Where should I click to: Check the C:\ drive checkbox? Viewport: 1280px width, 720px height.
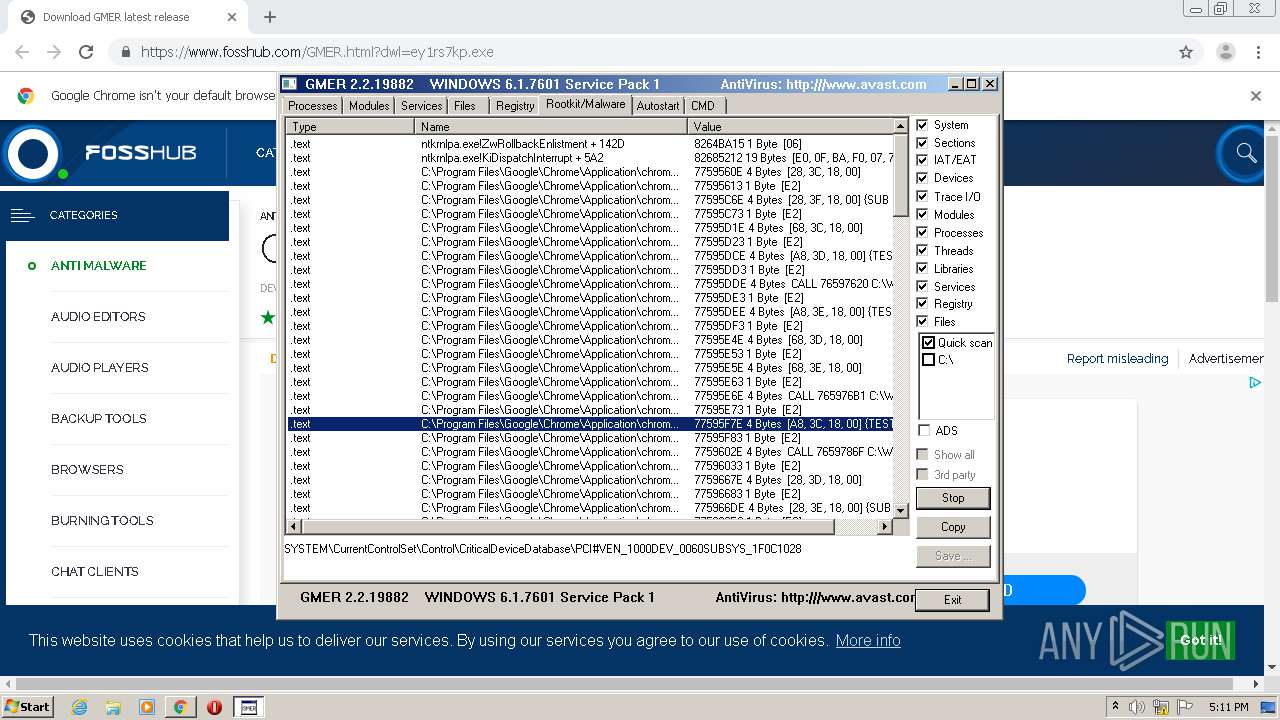[928, 360]
